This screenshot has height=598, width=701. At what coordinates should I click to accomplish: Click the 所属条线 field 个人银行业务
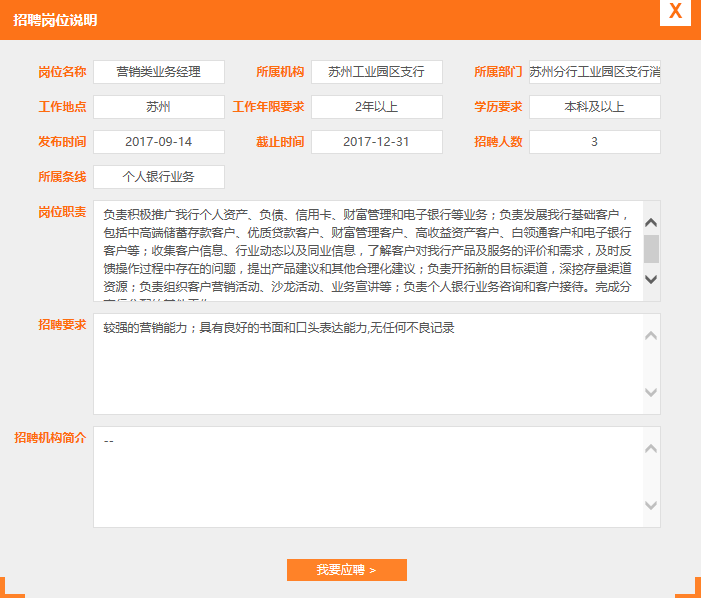click(x=159, y=177)
